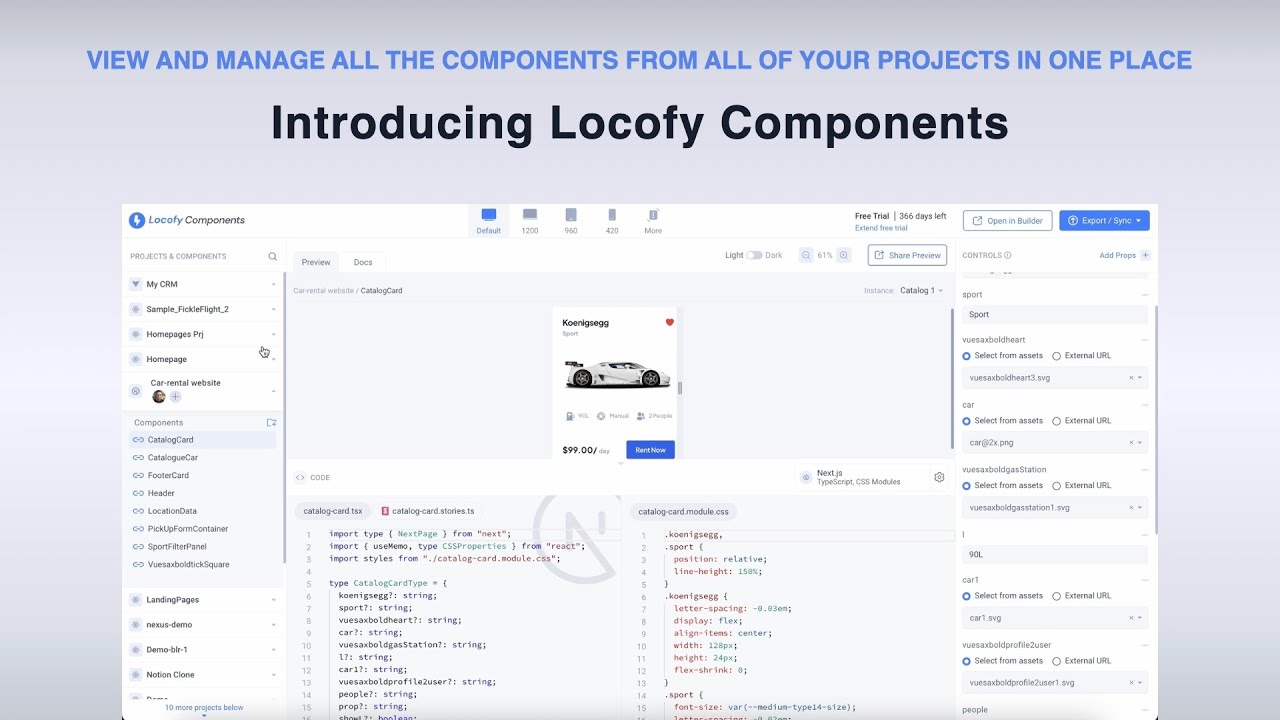Click the Car-rental website project icon
Image resolution: width=1280 pixels, height=720 pixels.
[x=136, y=391]
